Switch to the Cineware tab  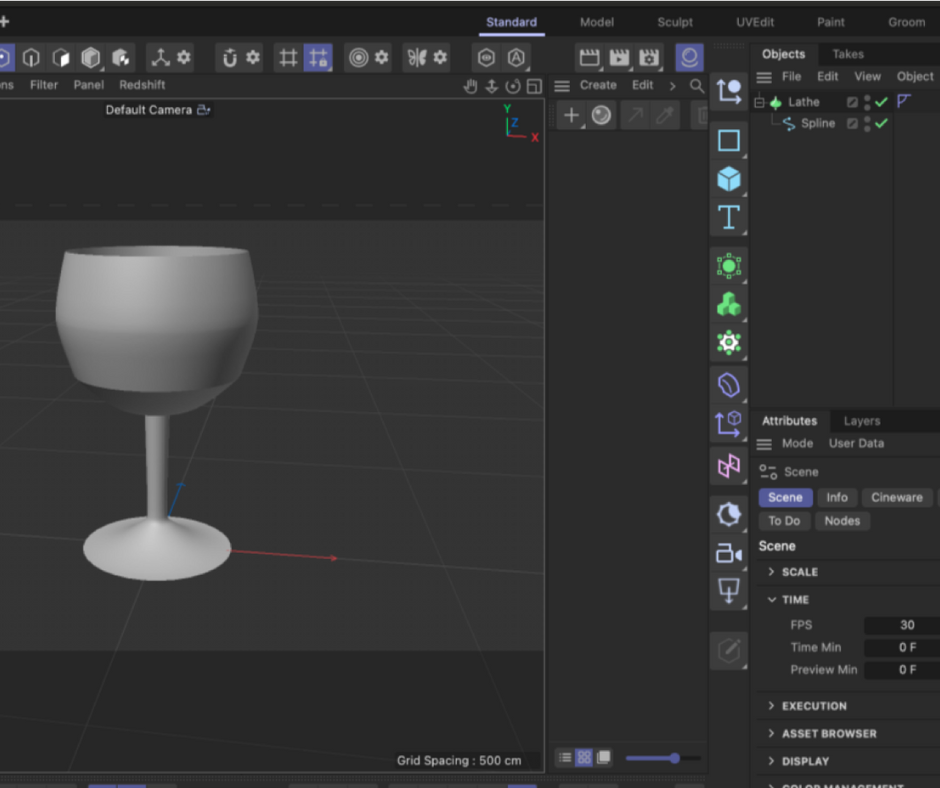tap(897, 497)
